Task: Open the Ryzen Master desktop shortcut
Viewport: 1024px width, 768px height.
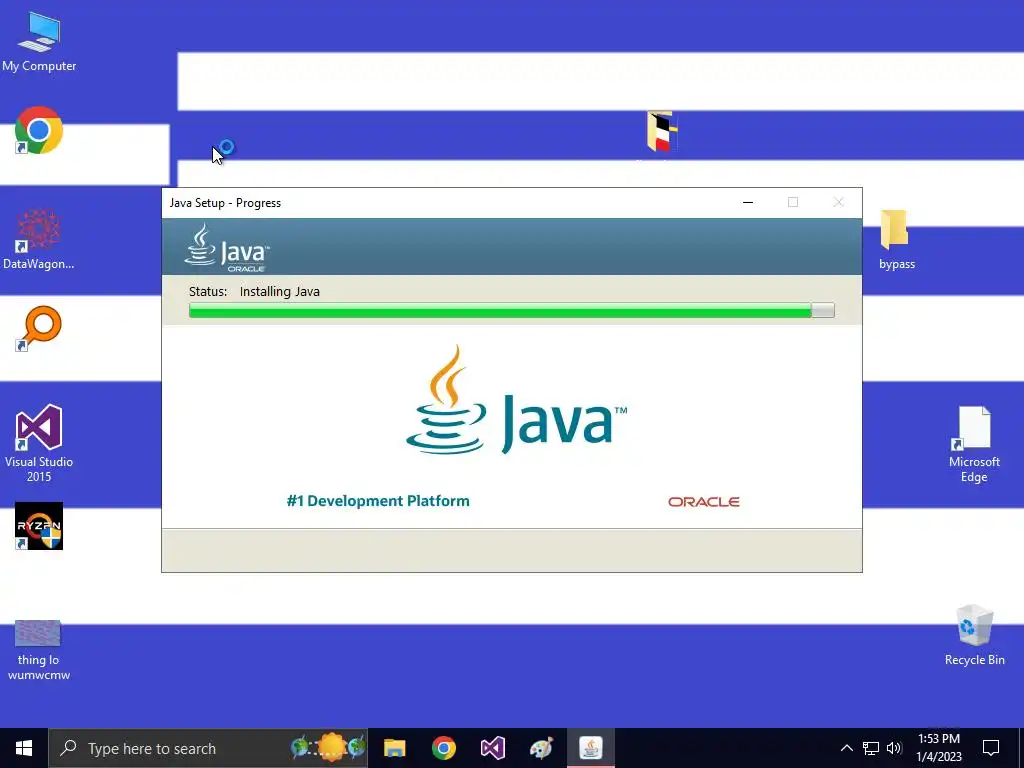Action: (x=39, y=526)
